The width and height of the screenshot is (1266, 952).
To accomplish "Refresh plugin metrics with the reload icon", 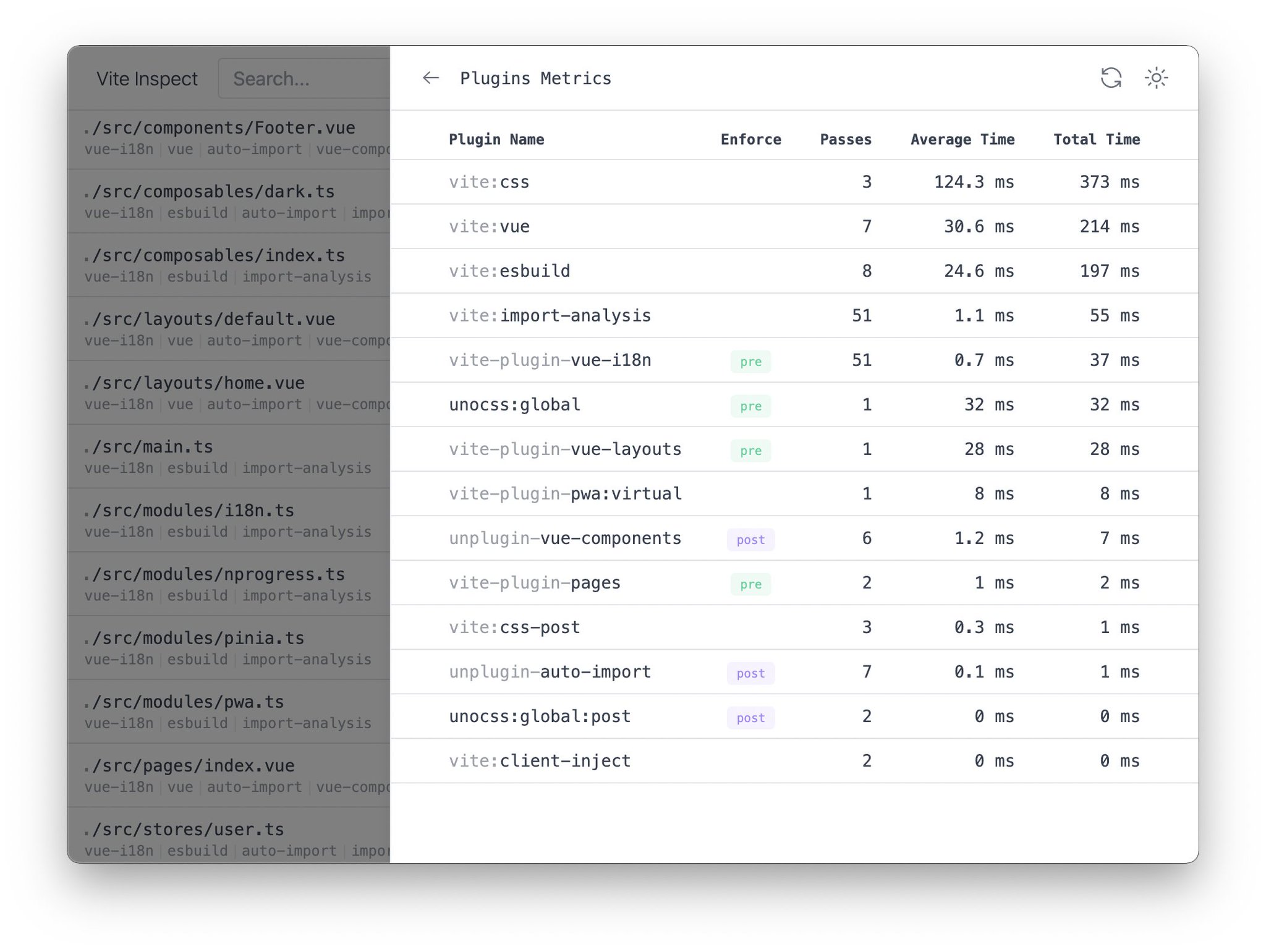I will click(1111, 78).
